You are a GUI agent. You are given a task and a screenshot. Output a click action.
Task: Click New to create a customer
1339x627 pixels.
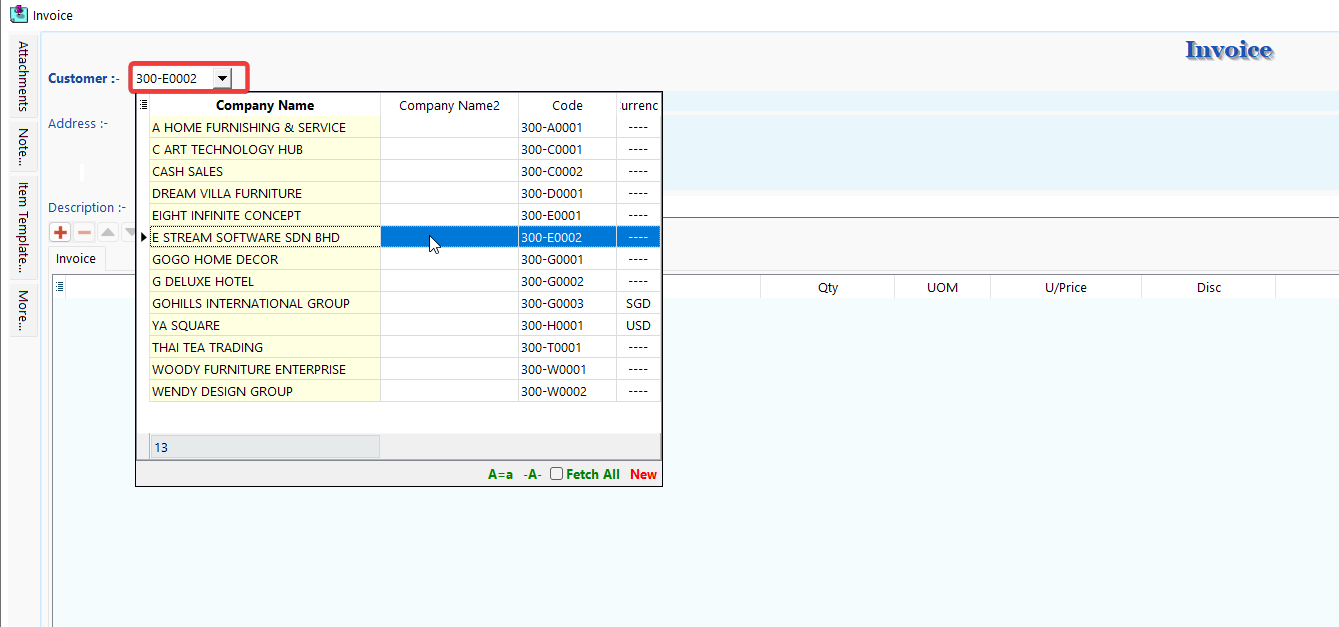(x=643, y=475)
